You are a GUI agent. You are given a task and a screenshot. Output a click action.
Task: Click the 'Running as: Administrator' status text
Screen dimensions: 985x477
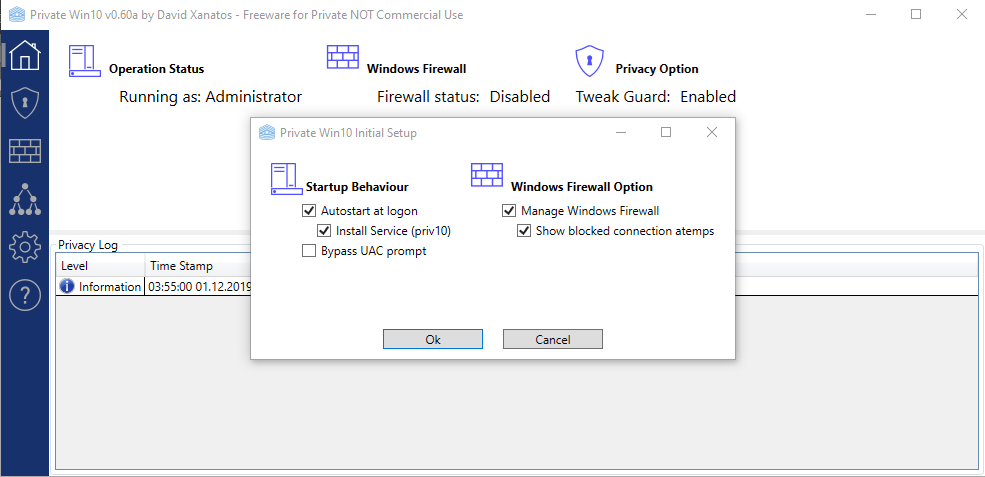coord(210,97)
